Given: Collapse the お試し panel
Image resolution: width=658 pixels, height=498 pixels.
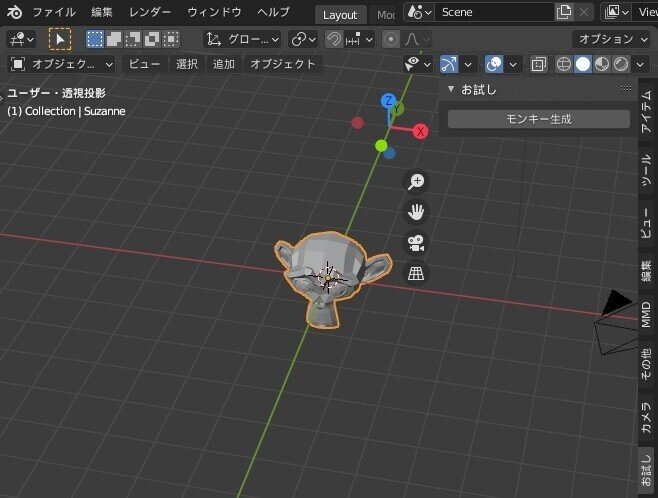Looking at the screenshot, I should tap(451, 89).
